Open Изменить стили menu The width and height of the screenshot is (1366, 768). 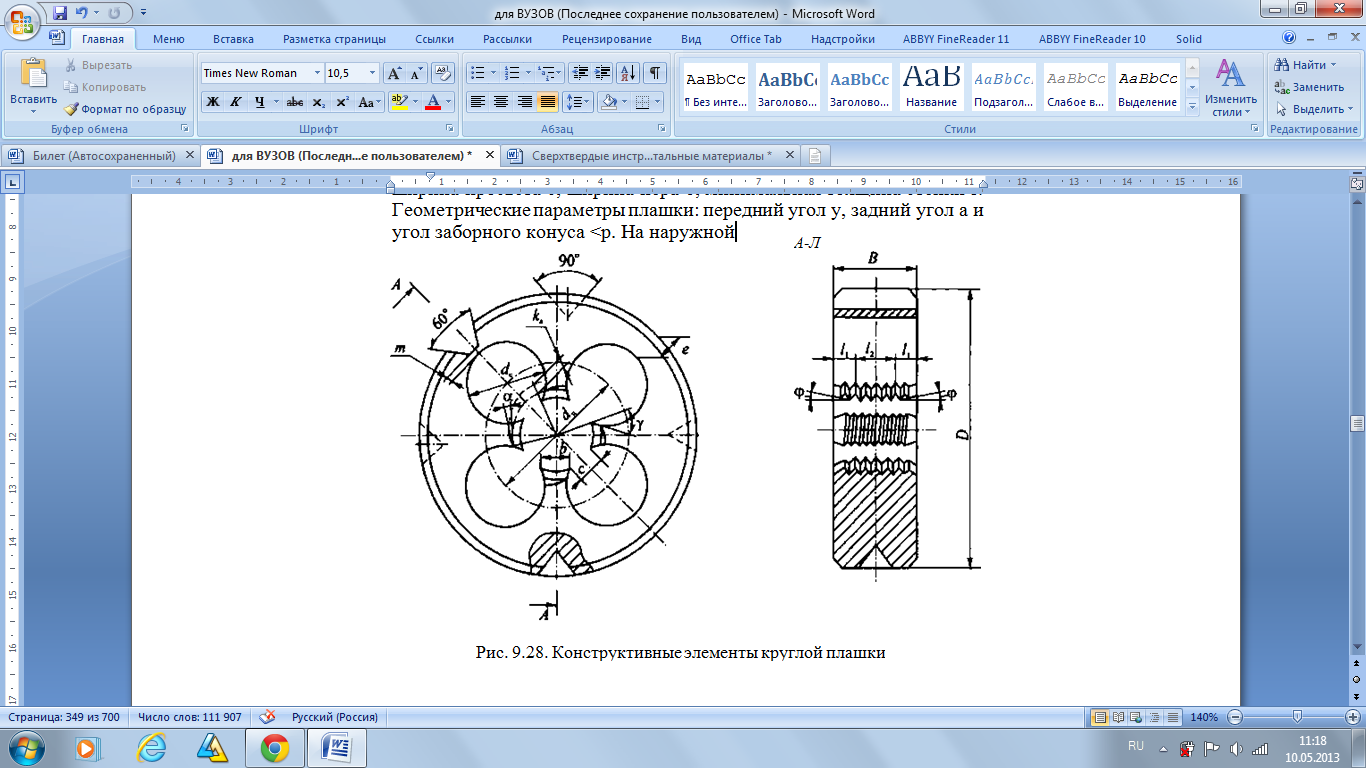[1229, 88]
